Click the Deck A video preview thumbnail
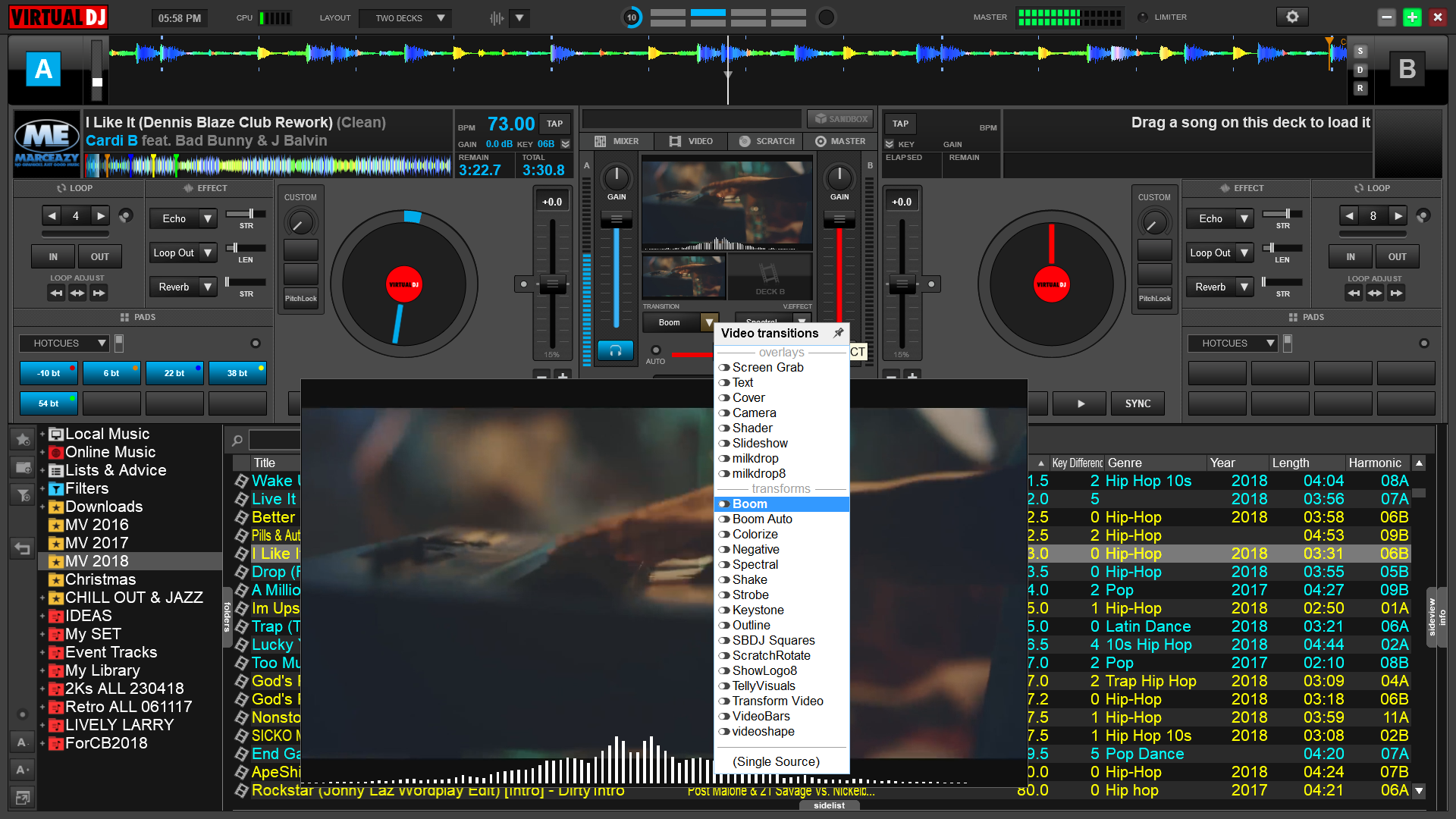The height and width of the screenshot is (819, 1456). pyautogui.click(x=683, y=277)
